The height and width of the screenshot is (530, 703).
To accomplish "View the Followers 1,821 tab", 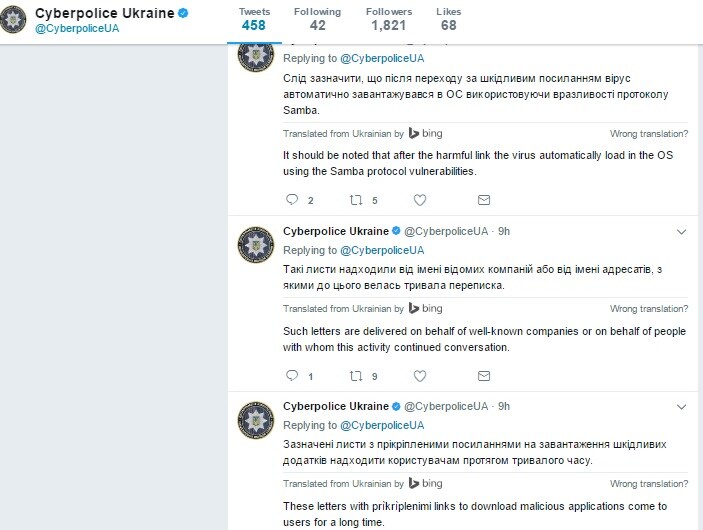I will (389, 19).
